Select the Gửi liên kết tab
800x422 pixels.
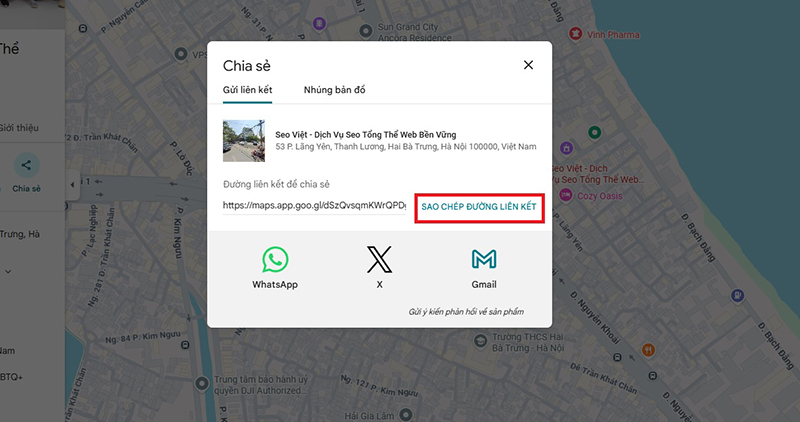pyautogui.click(x=247, y=90)
